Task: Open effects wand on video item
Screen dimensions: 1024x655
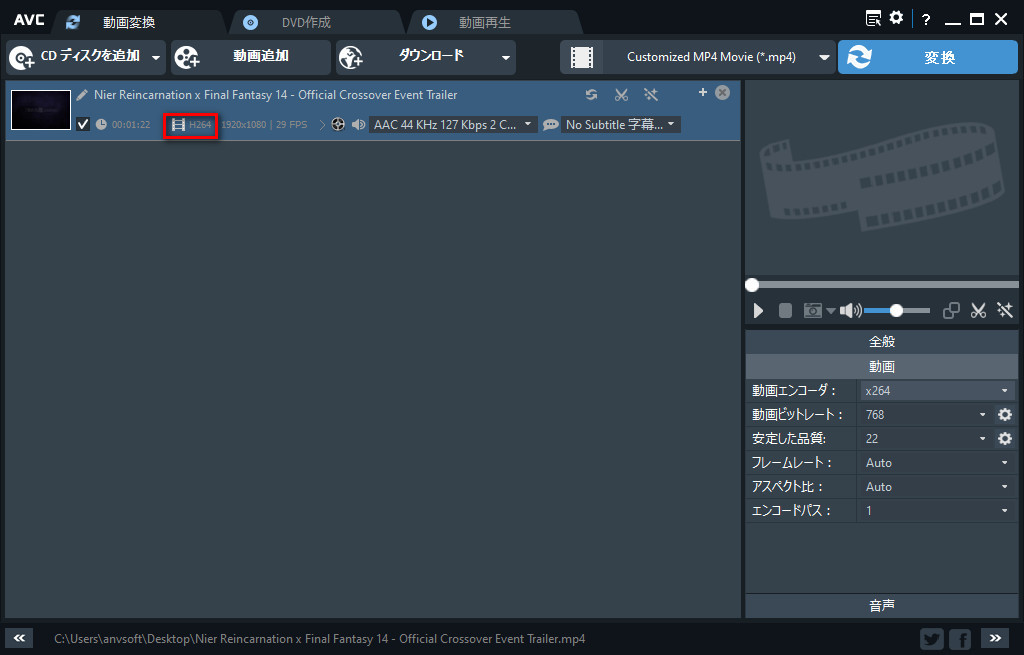Action: tap(650, 95)
